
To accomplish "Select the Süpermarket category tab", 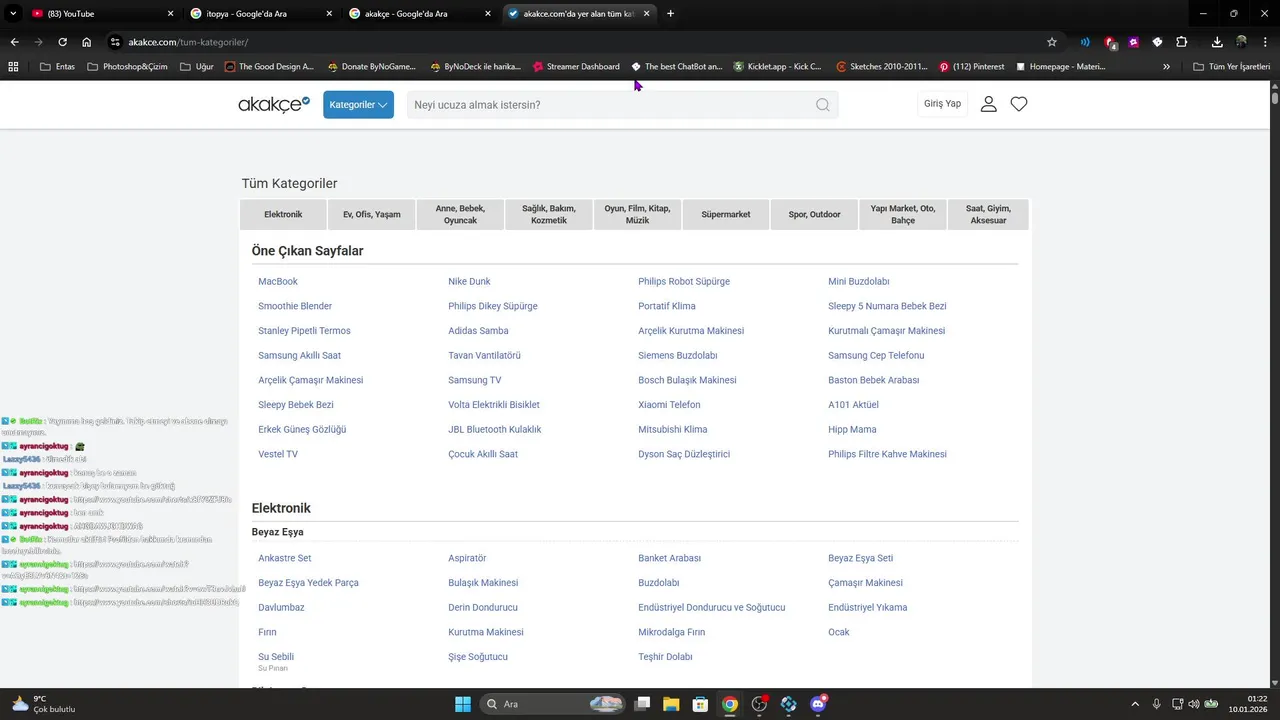I will [x=726, y=215].
